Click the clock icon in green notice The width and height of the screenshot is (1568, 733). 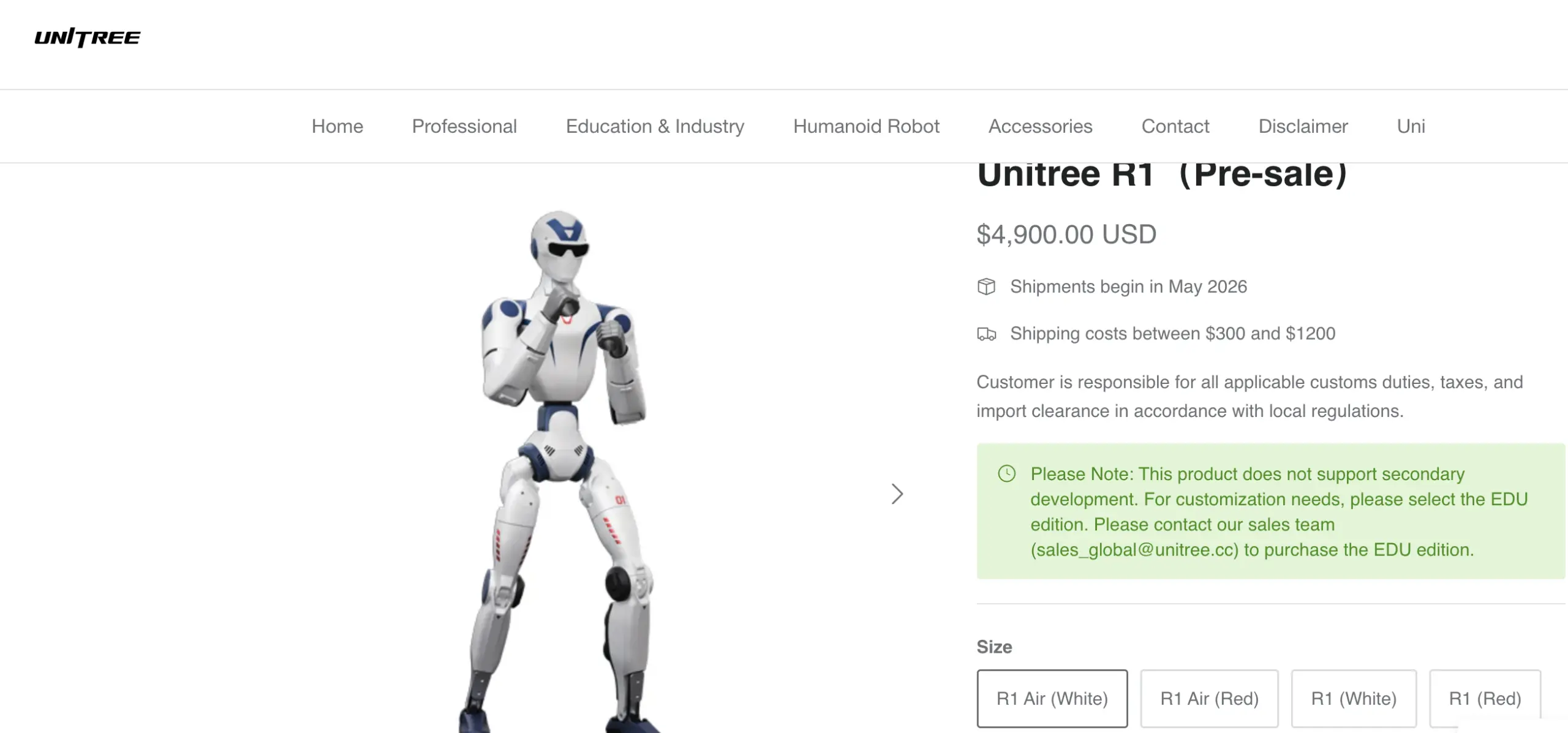(1006, 473)
